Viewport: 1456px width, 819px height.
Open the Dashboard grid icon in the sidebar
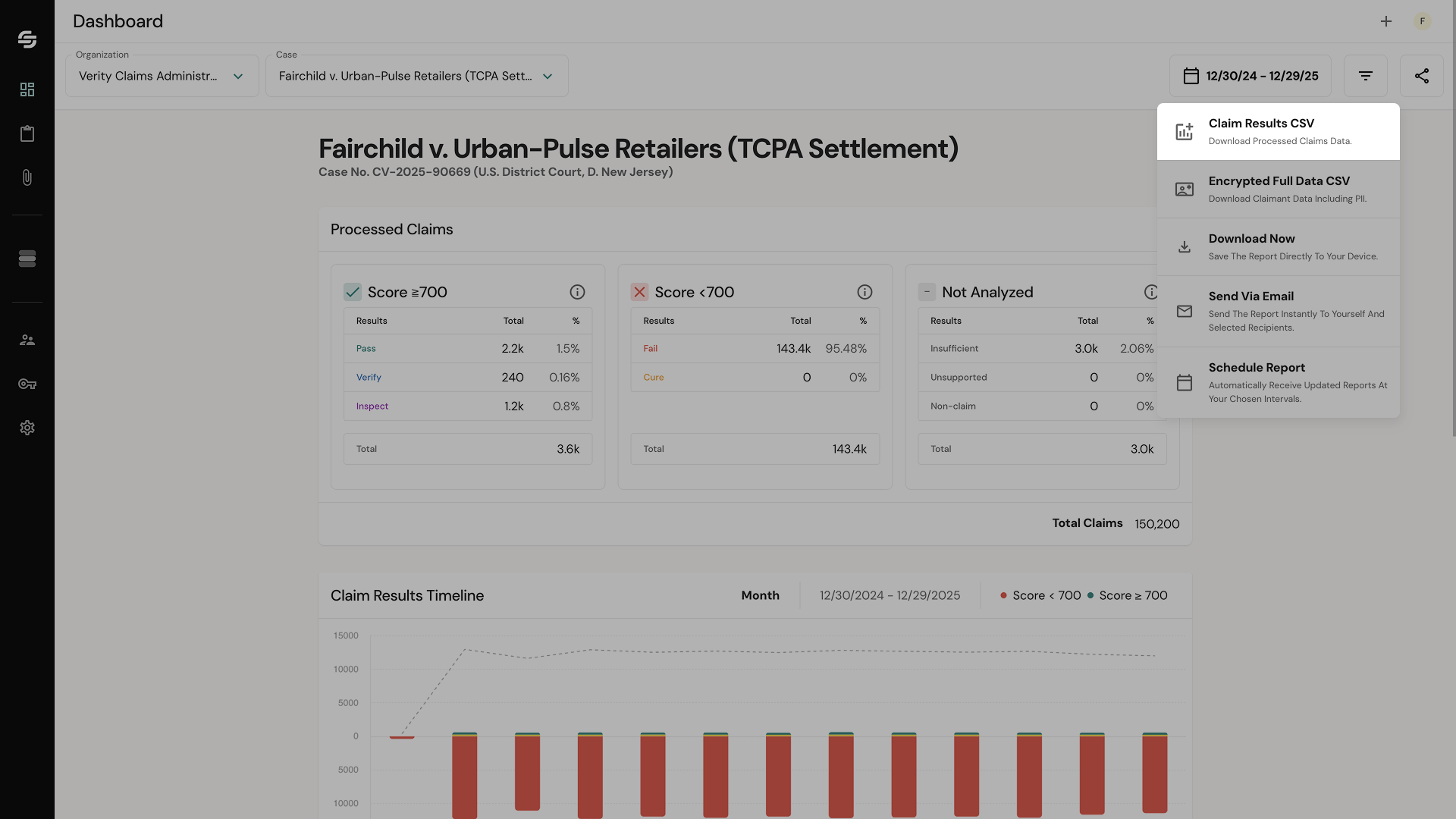coord(27,89)
